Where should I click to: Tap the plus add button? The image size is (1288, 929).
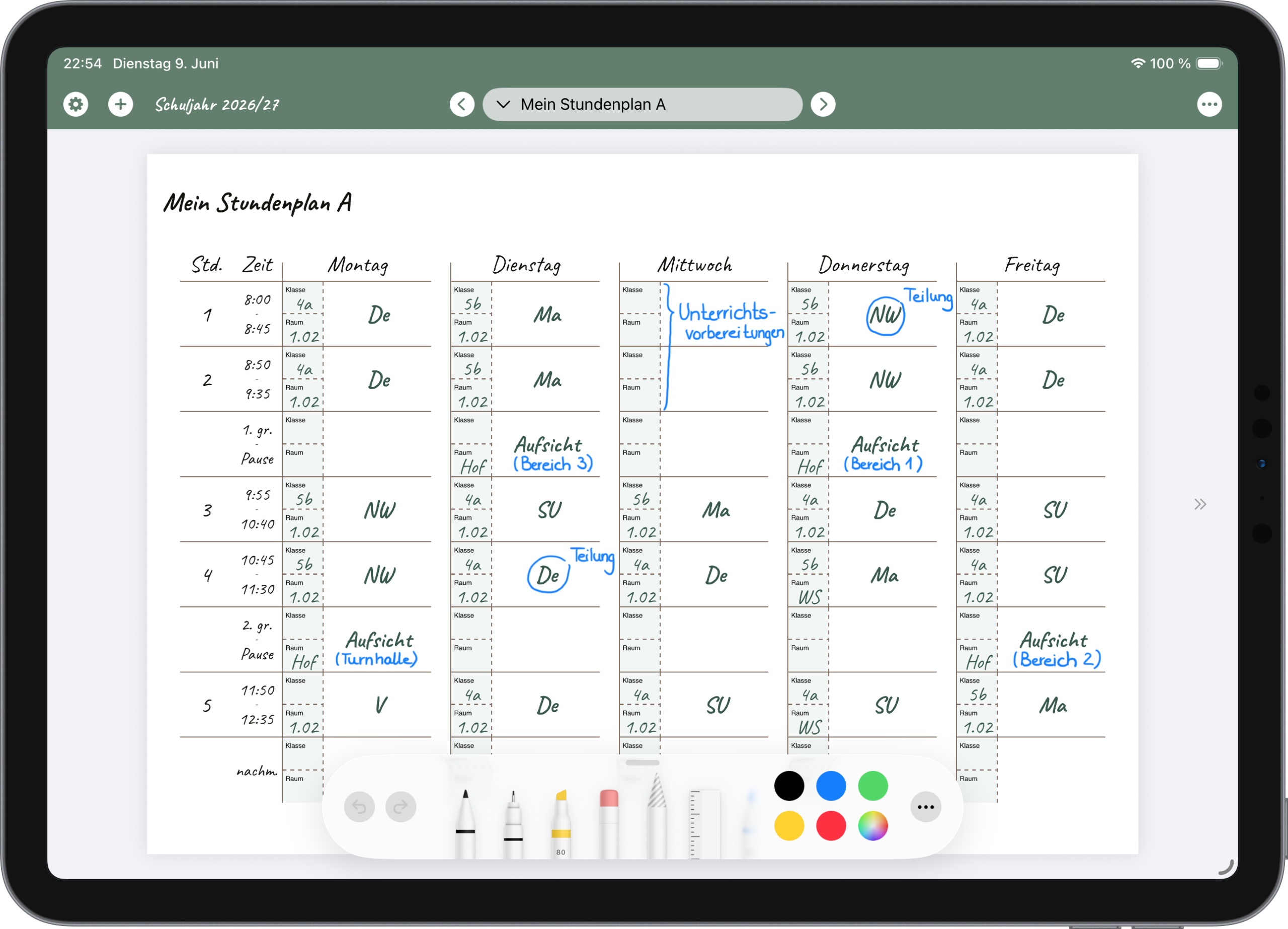point(120,105)
